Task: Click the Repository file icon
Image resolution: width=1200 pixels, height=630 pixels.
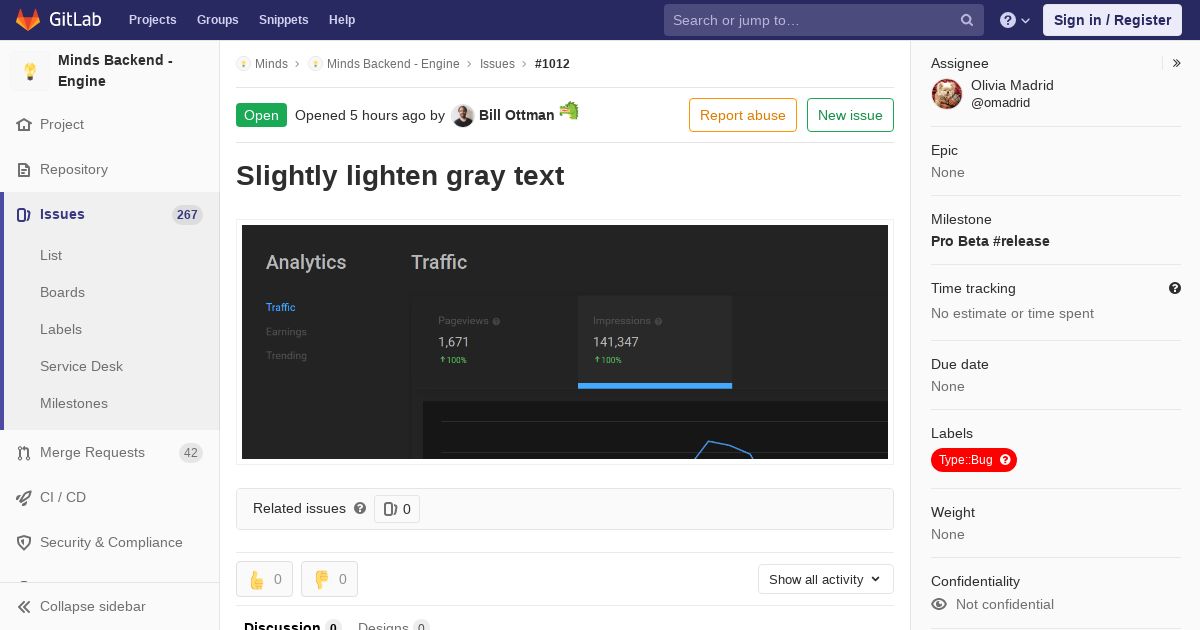Action: coord(24,170)
